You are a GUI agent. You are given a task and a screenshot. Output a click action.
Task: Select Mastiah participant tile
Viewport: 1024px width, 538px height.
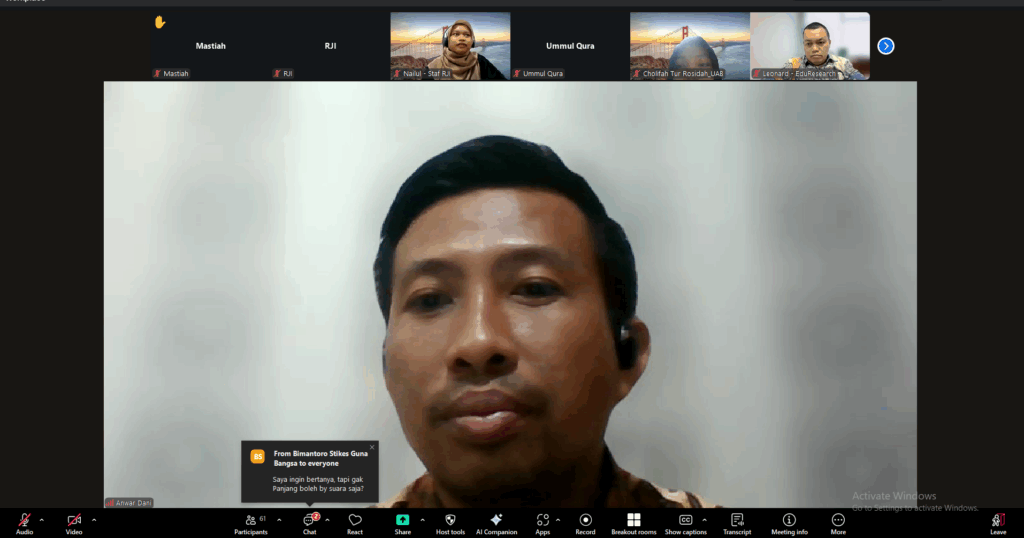(210, 46)
